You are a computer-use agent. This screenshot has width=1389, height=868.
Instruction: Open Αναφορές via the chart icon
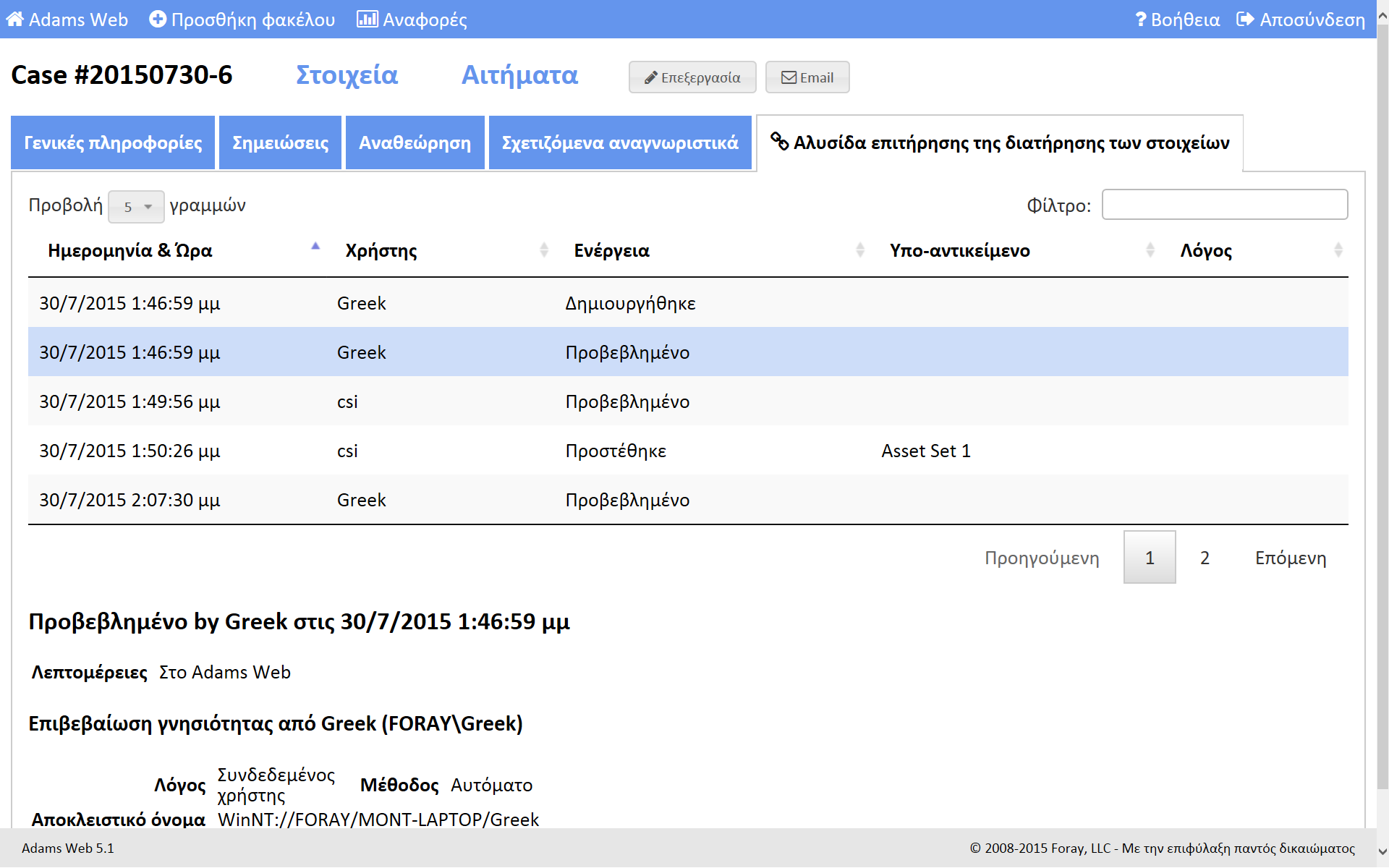click(x=367, y=20)
